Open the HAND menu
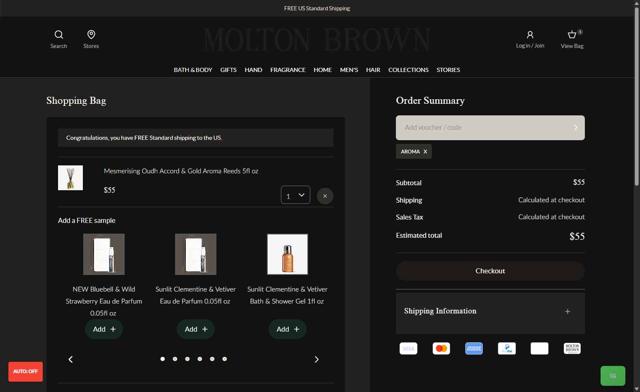This screenshot has height=392, width=640. [x=253, y=70]
